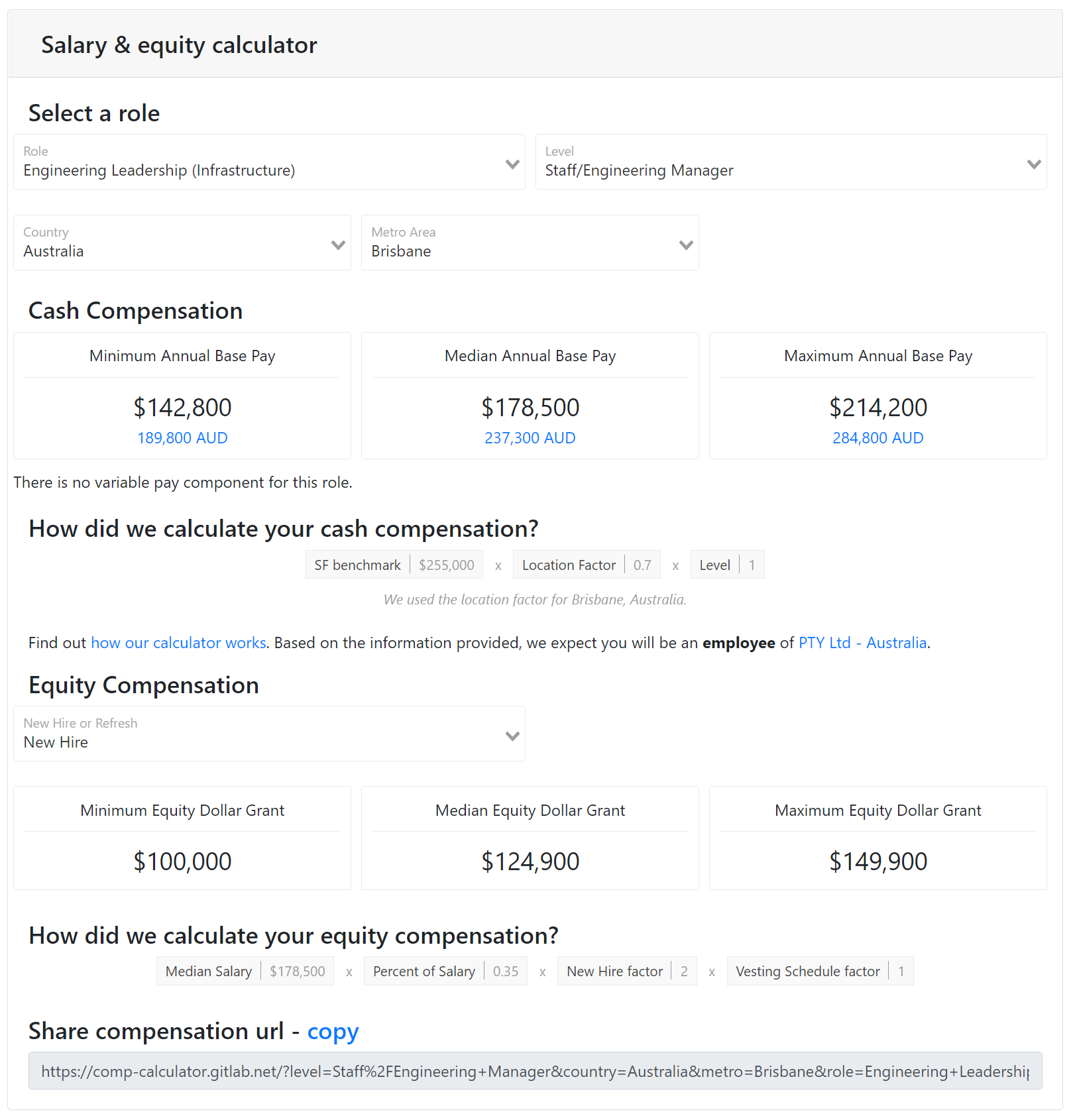Screen dimensions: 1075x1120
Task: Click the SF benchmark $255,000 value
Action: pos(446,565)
